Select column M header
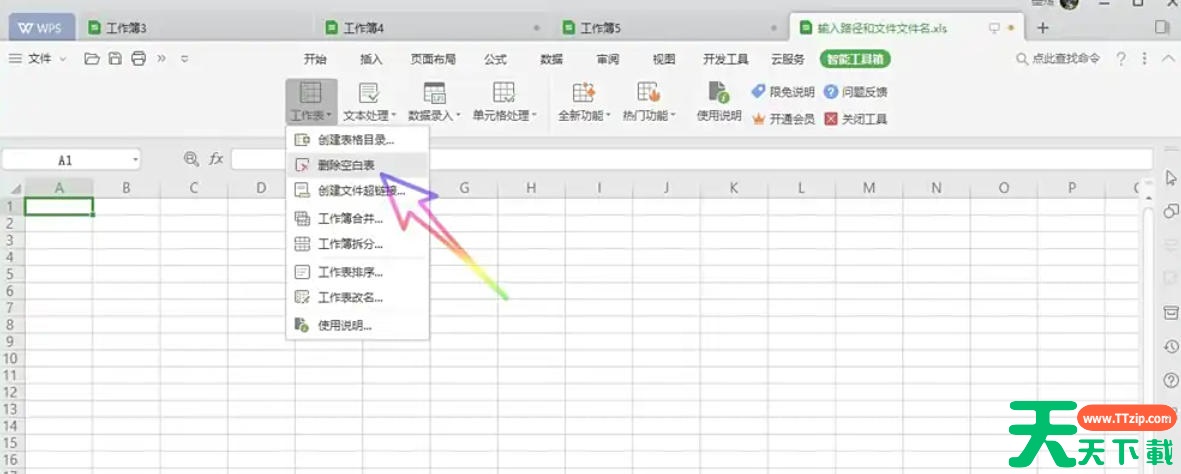This screenshot has height=474, width=1181. (x=868, y=188)
